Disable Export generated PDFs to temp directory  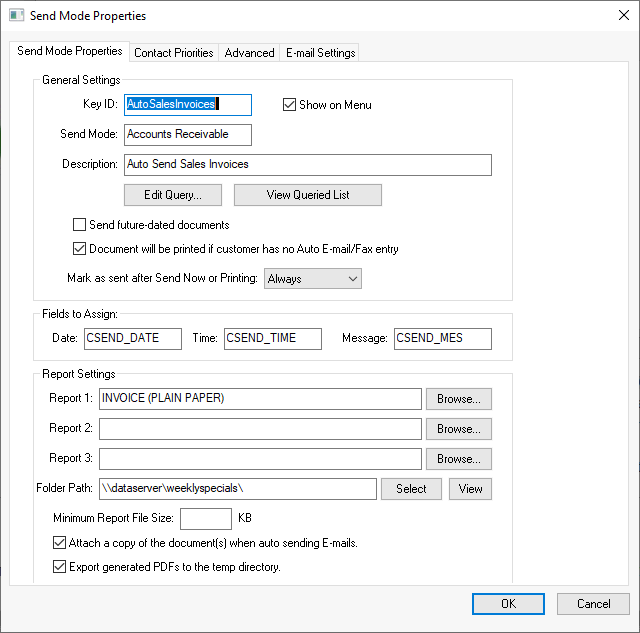point(59,567)
